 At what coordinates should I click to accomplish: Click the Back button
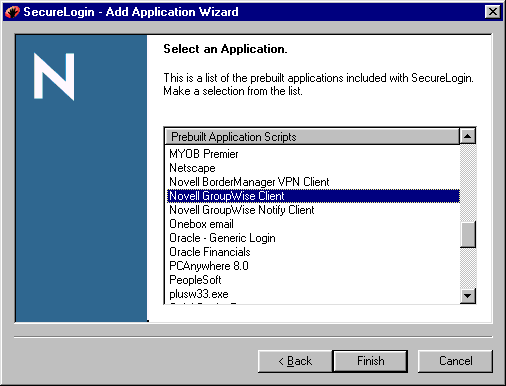tap(295, 361)
